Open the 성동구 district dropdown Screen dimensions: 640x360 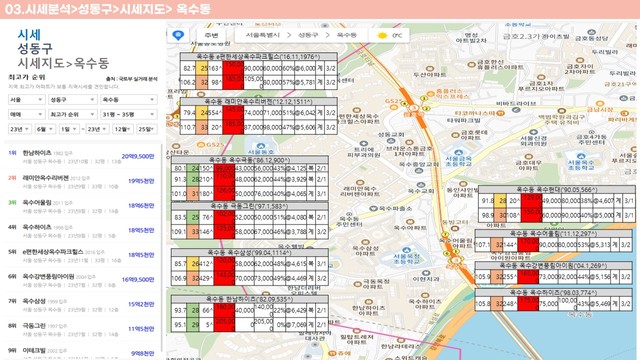72,100
